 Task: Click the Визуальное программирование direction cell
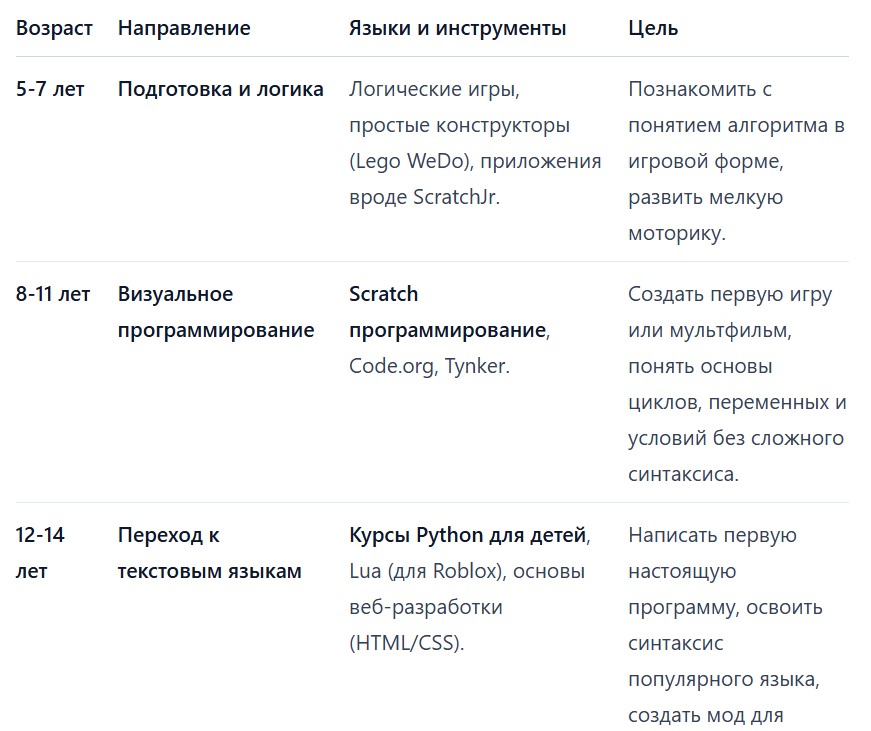216,312
